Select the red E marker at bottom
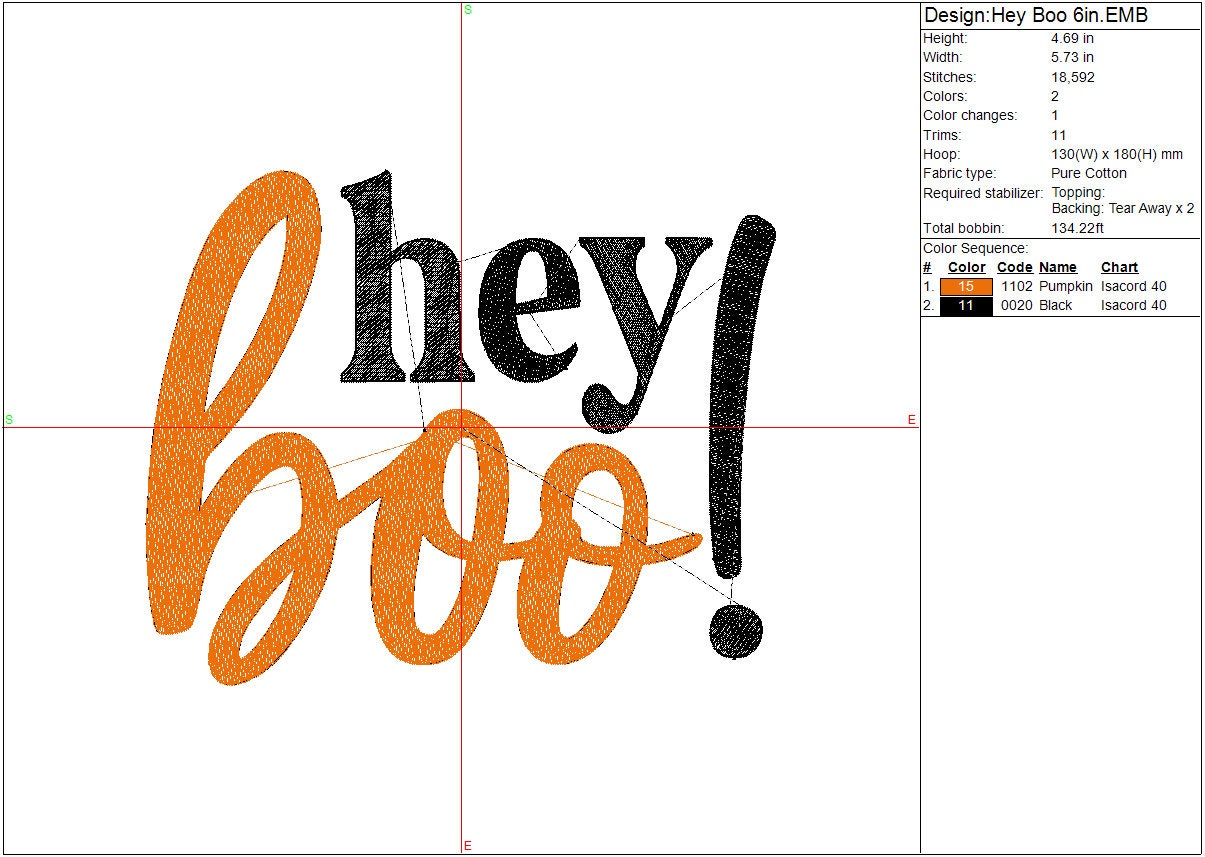Screen dimensions: 1205x857 point(468,846)
